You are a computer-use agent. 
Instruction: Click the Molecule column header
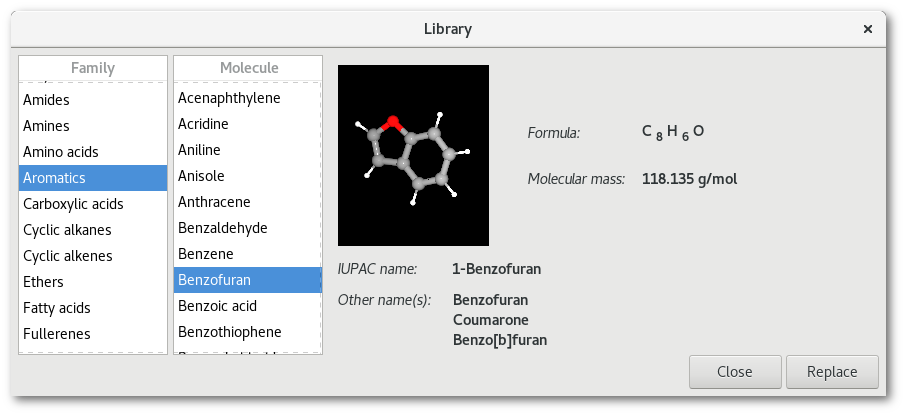coord(249,68)
